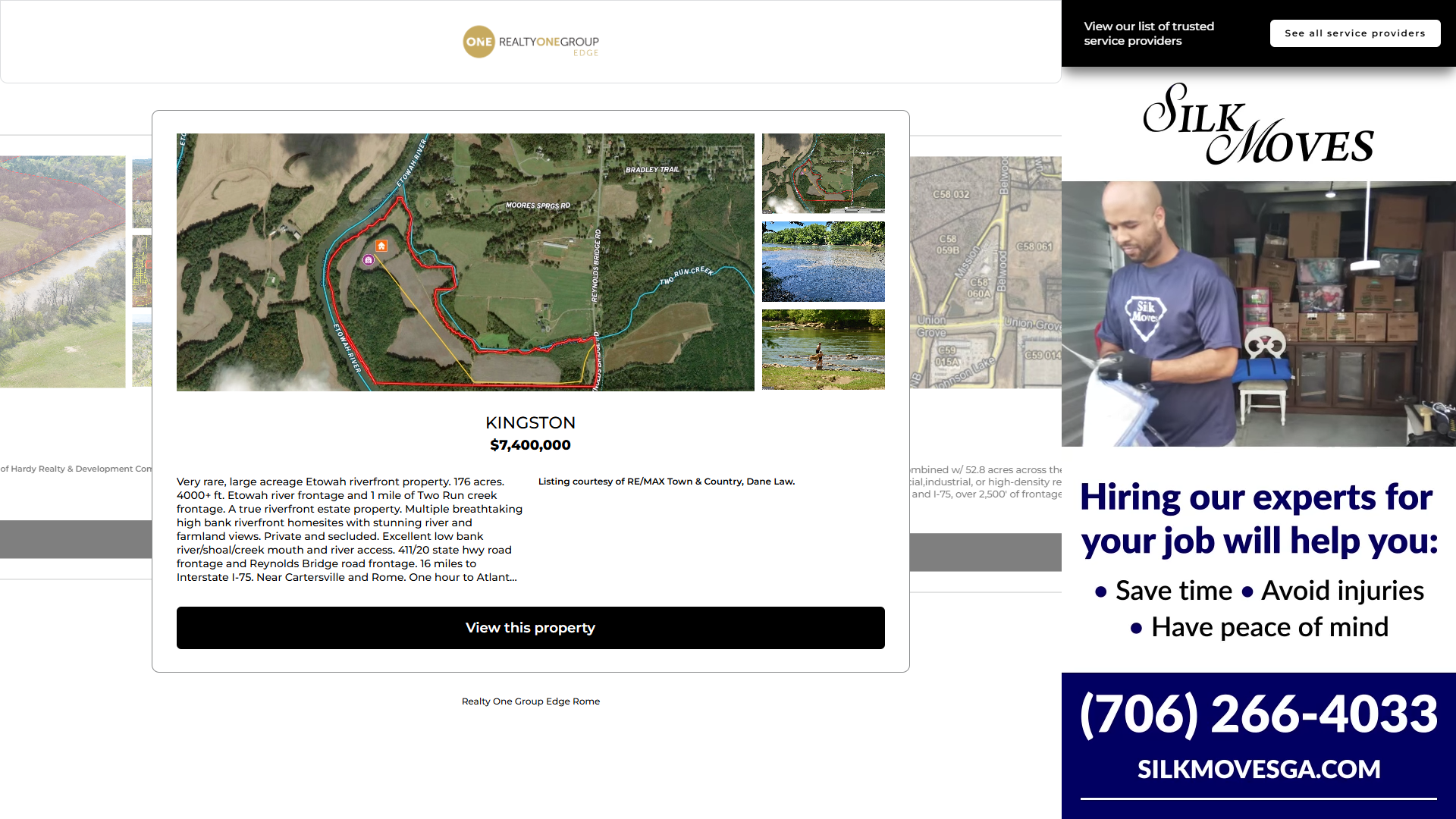
Task: Click the Realty One Group Edge Rome footer
Action: 530,701
